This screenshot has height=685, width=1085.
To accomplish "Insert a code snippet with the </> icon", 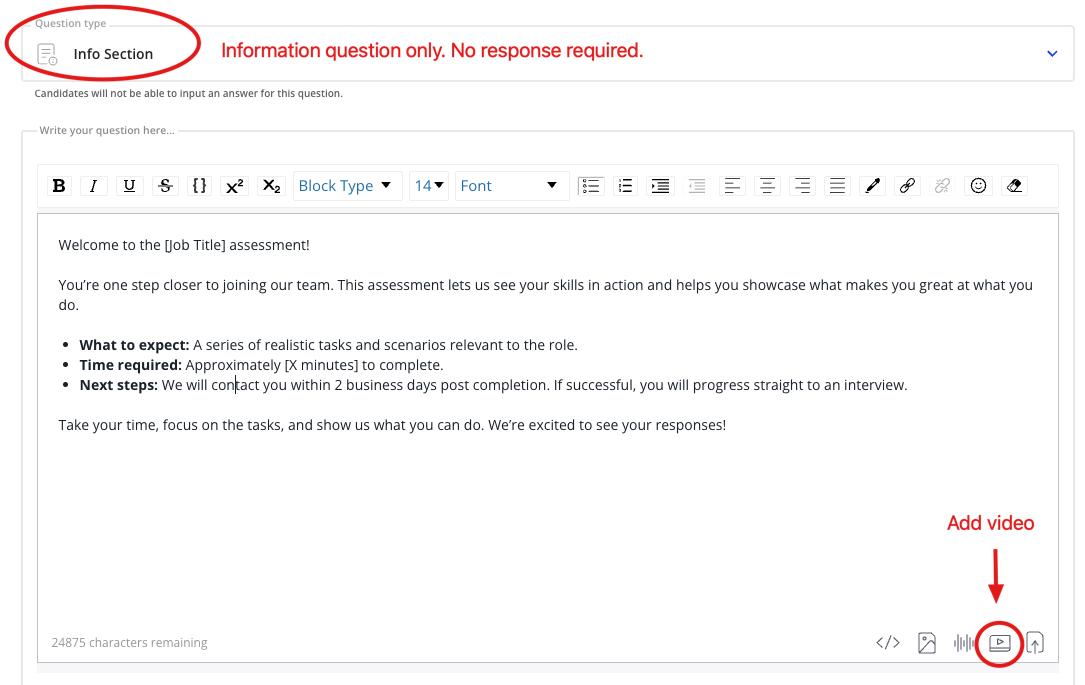I will pyautogui.click(x=888, y=643).
